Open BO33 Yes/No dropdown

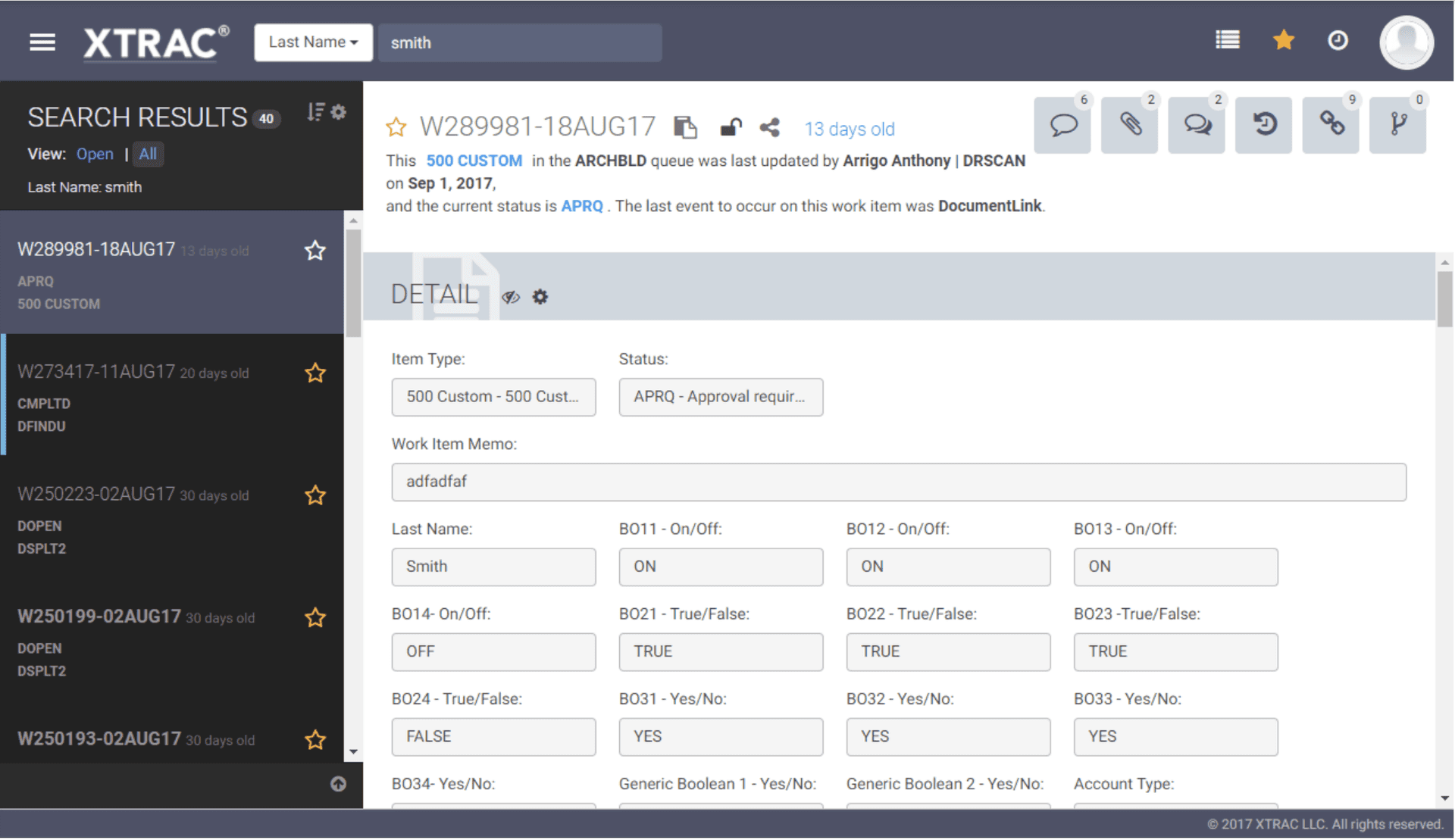tap(1175, 736)
